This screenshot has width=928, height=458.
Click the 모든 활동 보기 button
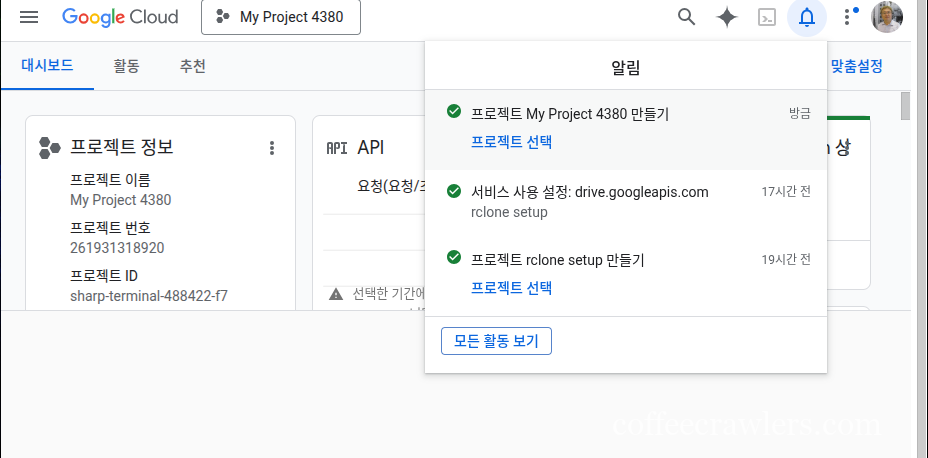[496, 341]
